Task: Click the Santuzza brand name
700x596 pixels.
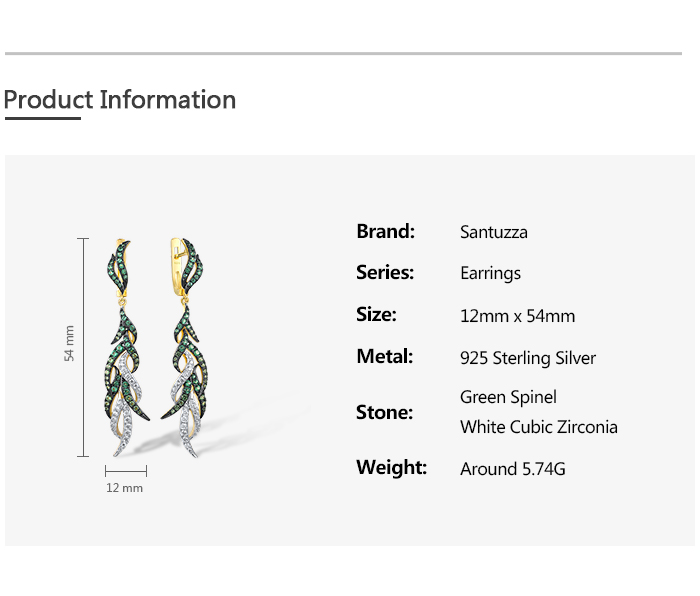Action: [494, 232]
